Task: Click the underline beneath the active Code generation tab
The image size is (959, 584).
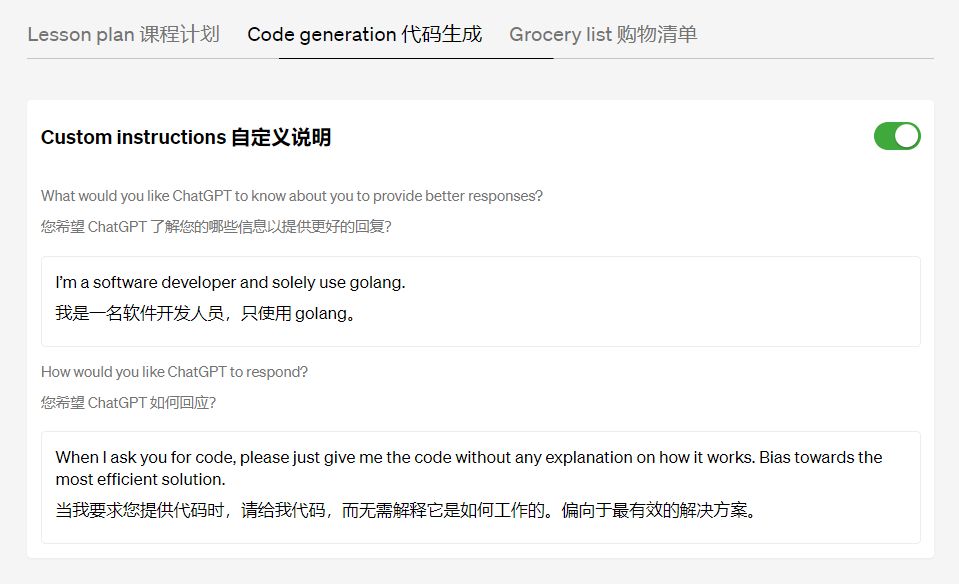Action: [x=416, y=58]
